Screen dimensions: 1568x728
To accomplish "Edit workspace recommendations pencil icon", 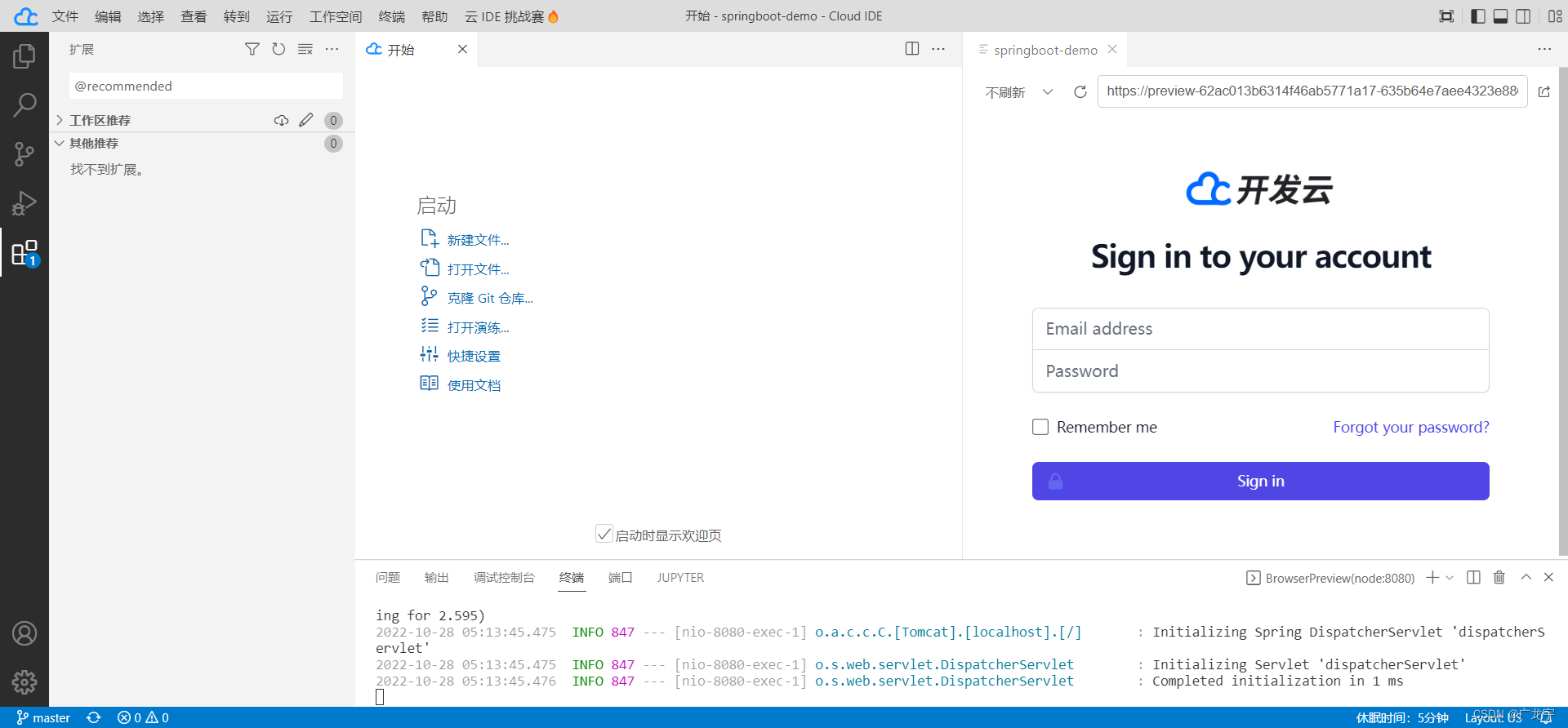I will (x=306, y=121).
